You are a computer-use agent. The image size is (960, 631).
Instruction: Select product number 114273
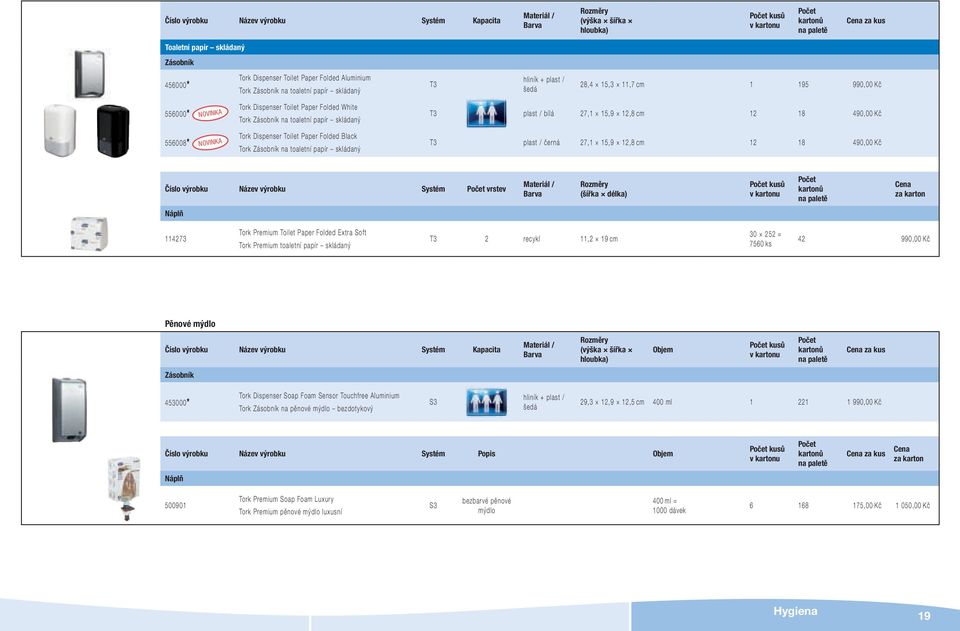tap(175, 239)
